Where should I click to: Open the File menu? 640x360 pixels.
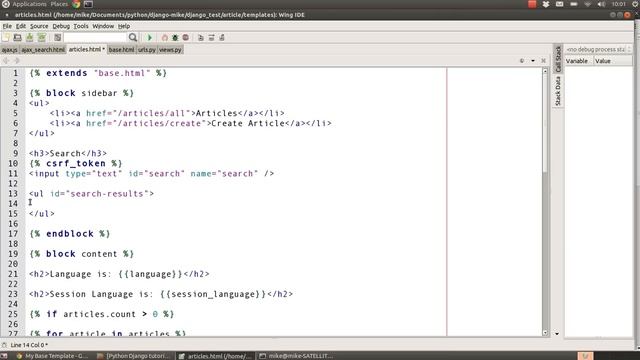(7, 26)
